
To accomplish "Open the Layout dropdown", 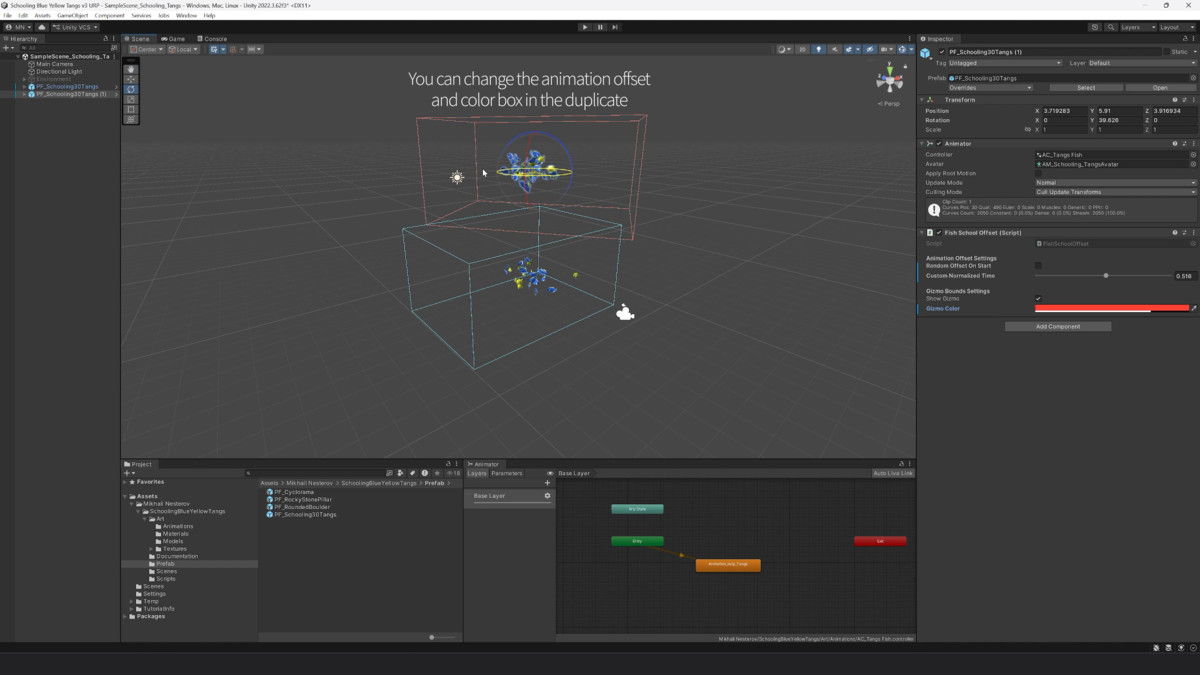I will tap(1176, 27).
